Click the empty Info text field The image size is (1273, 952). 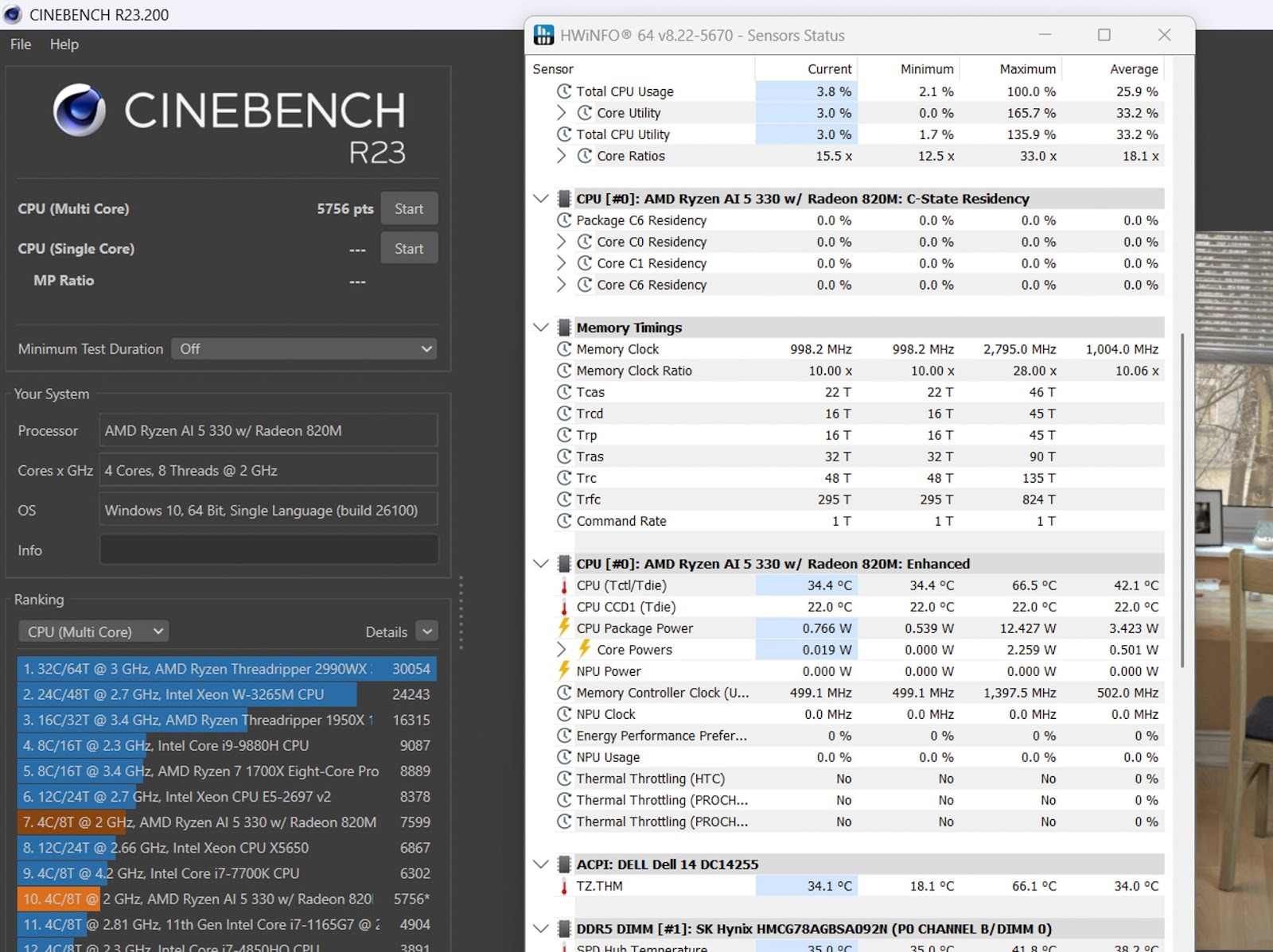pos(269,550)
